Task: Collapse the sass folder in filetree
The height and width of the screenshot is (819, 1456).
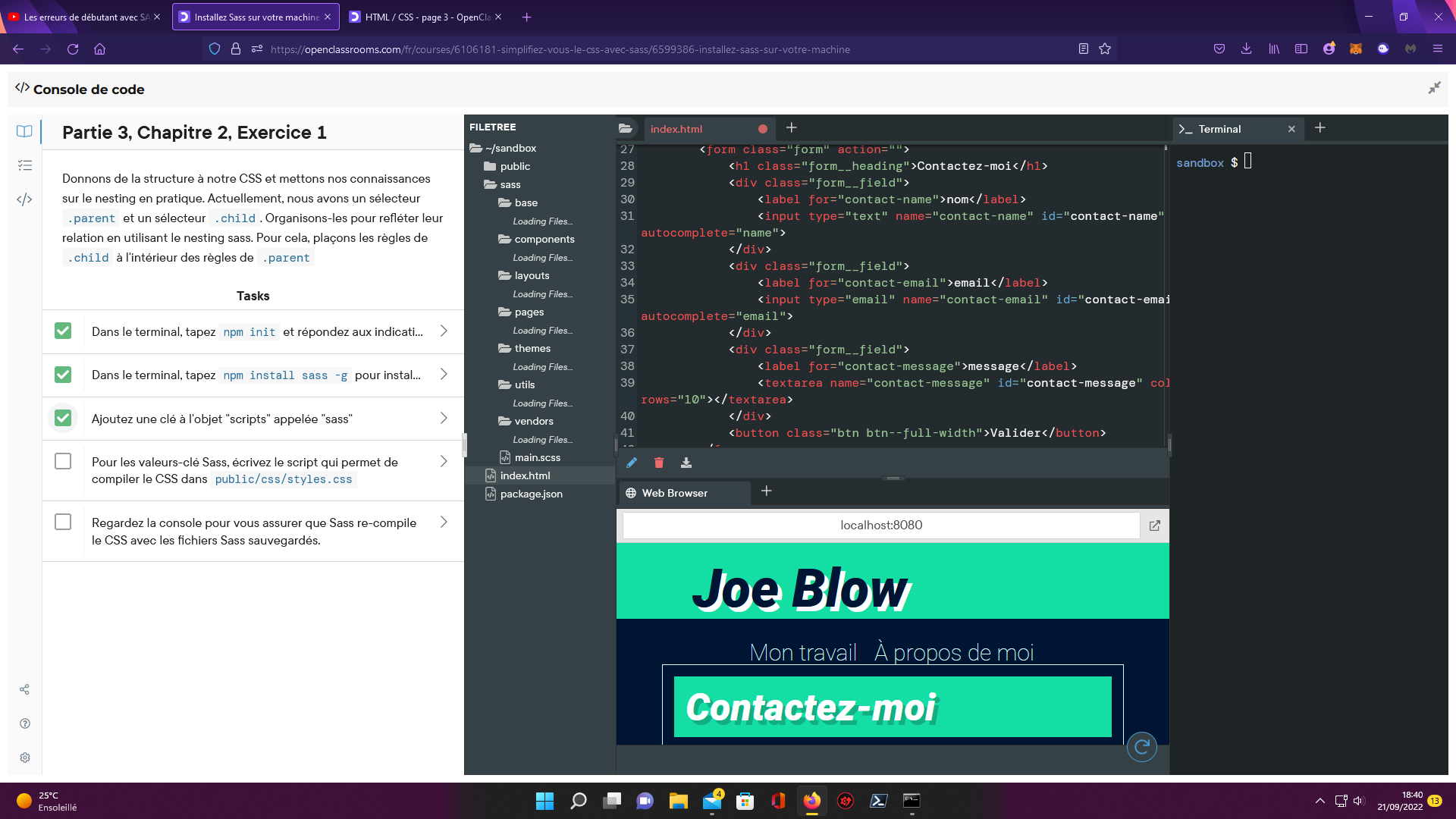Action: 510,184
